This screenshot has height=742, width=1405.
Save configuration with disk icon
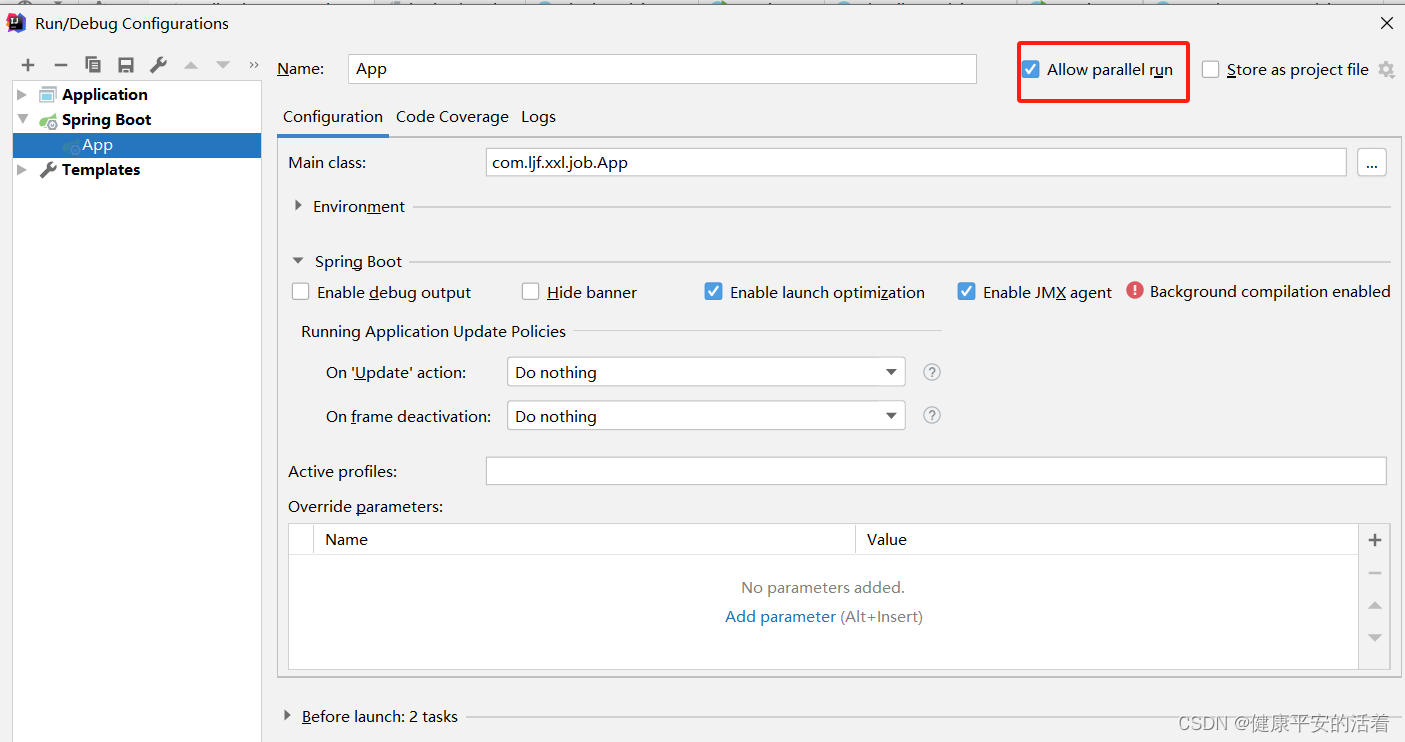125,65
